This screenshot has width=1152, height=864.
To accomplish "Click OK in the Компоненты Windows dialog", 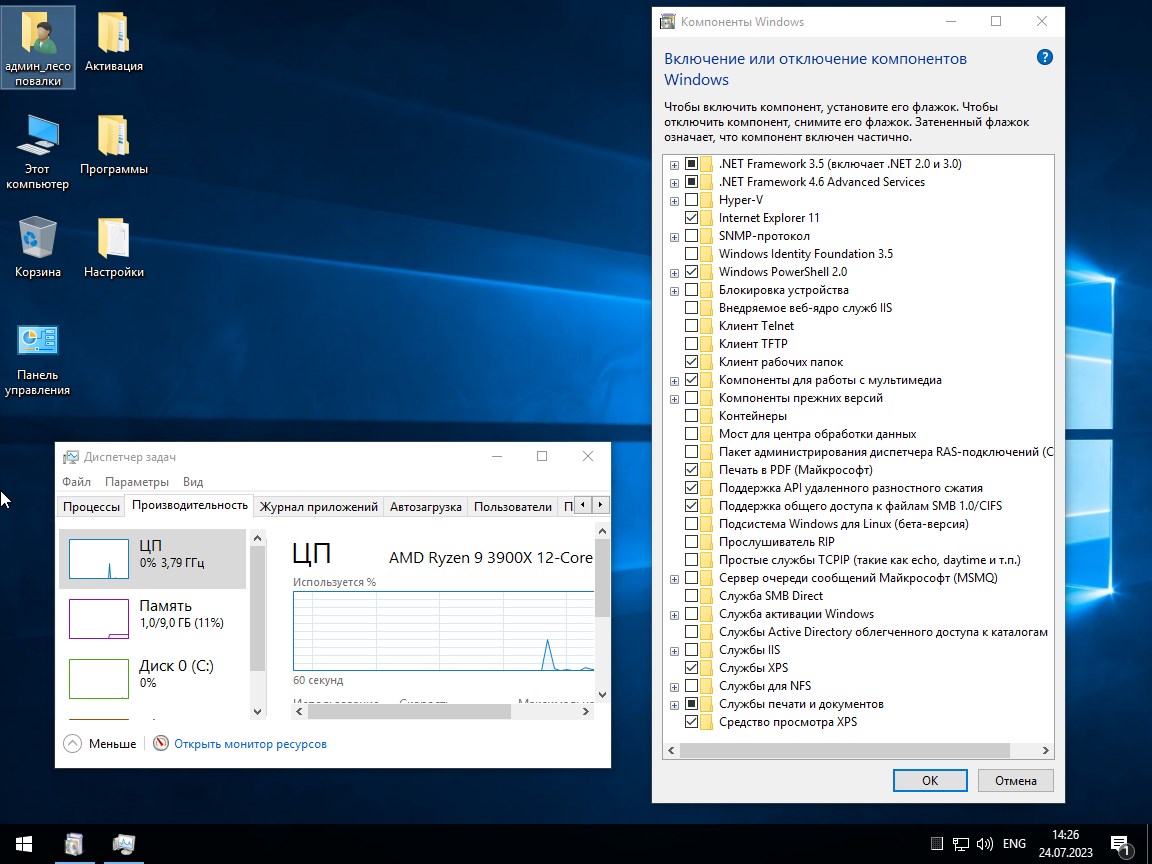I will coord(930,780).
